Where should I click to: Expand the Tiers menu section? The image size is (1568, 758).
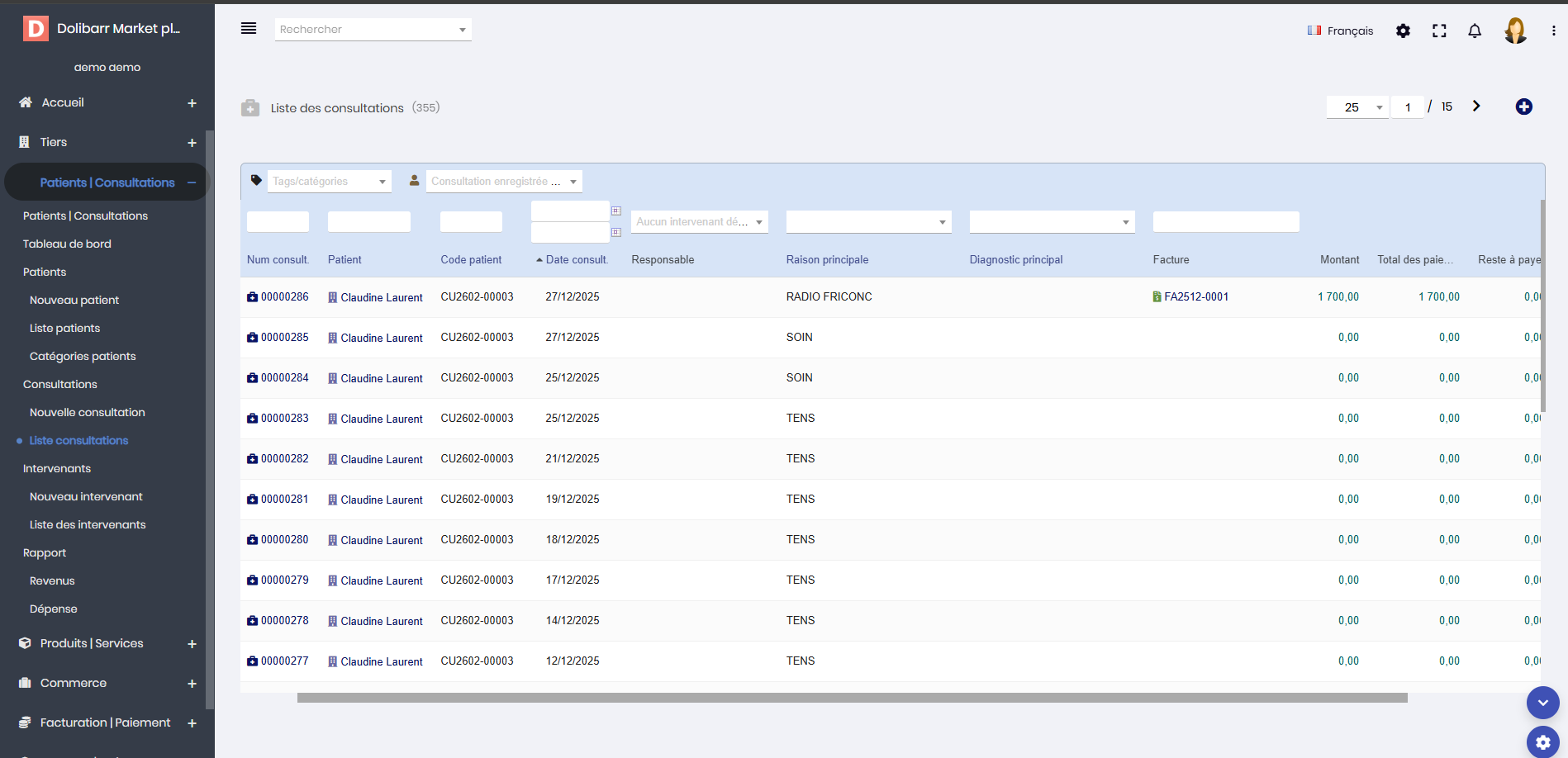point(192,143)
